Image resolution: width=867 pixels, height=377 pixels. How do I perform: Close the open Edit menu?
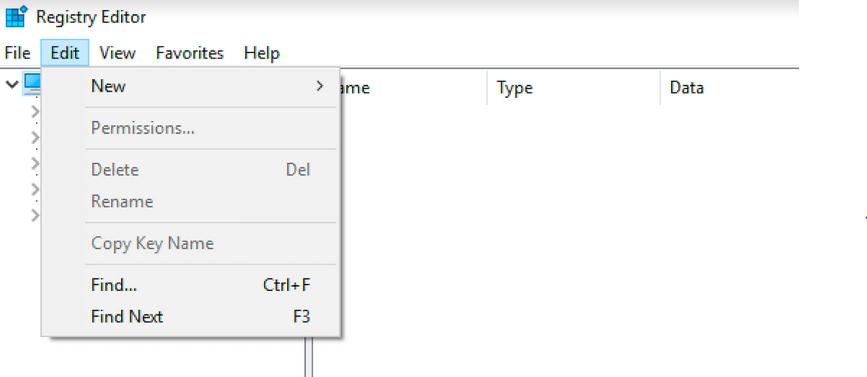coord(65,53)
